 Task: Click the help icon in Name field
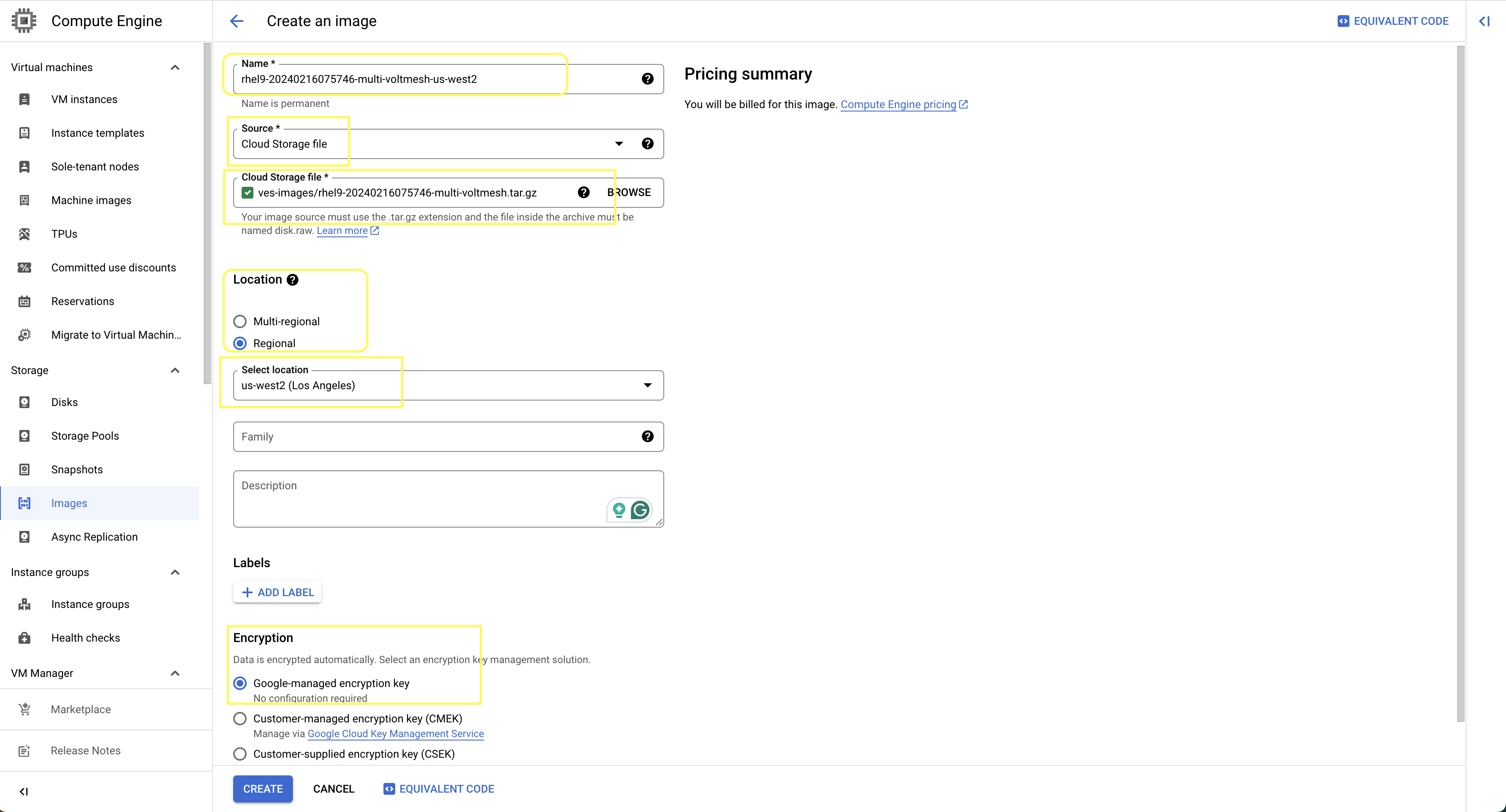pyautogui.click(x=647, y=79)
